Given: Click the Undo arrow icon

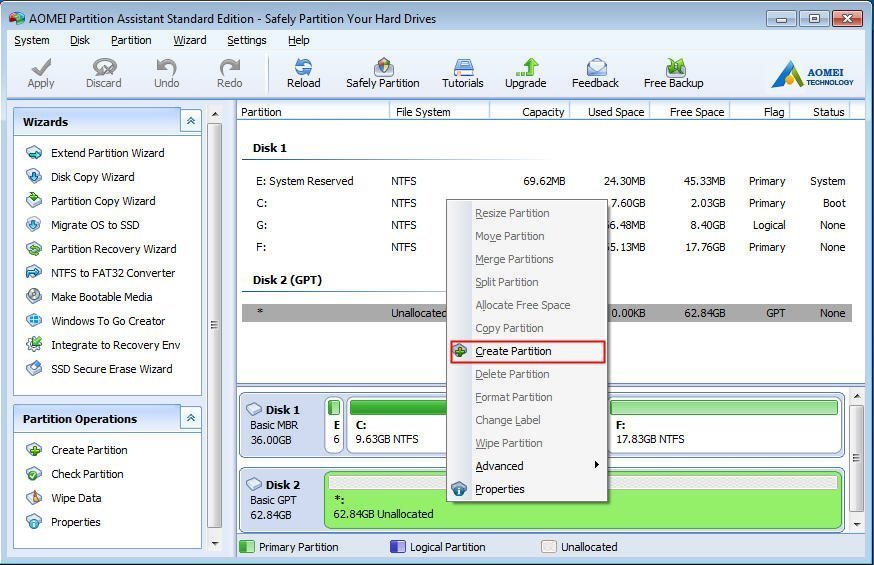Looking at the screenshot, I should coord(166,67).
